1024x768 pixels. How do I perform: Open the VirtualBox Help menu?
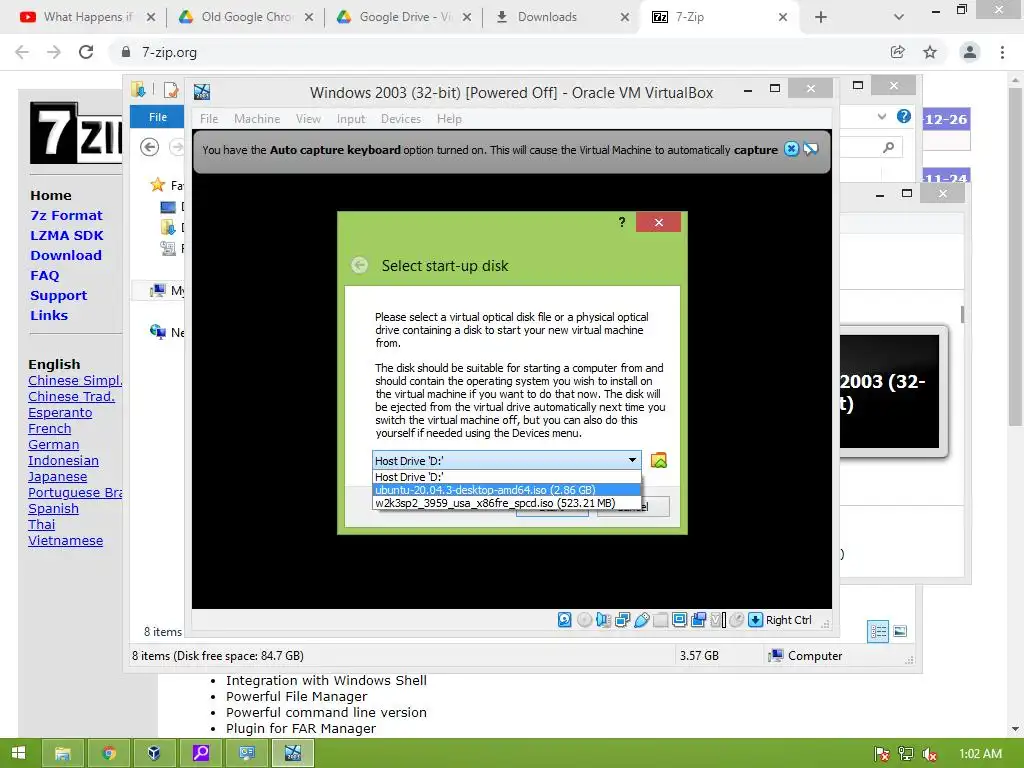(449, 118)
